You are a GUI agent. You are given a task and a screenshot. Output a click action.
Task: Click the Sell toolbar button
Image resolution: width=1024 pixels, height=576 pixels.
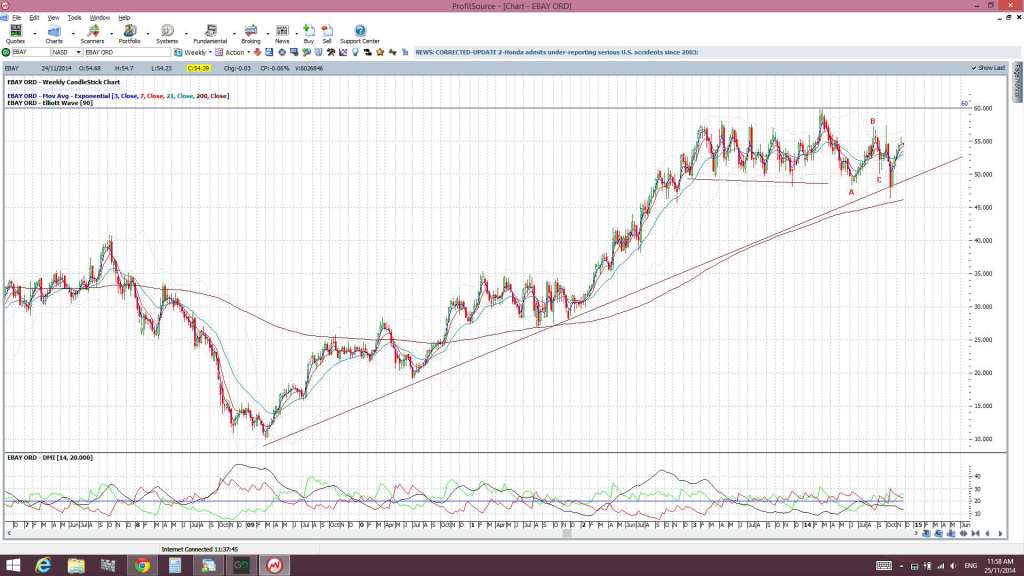click(x=327, y=34)
